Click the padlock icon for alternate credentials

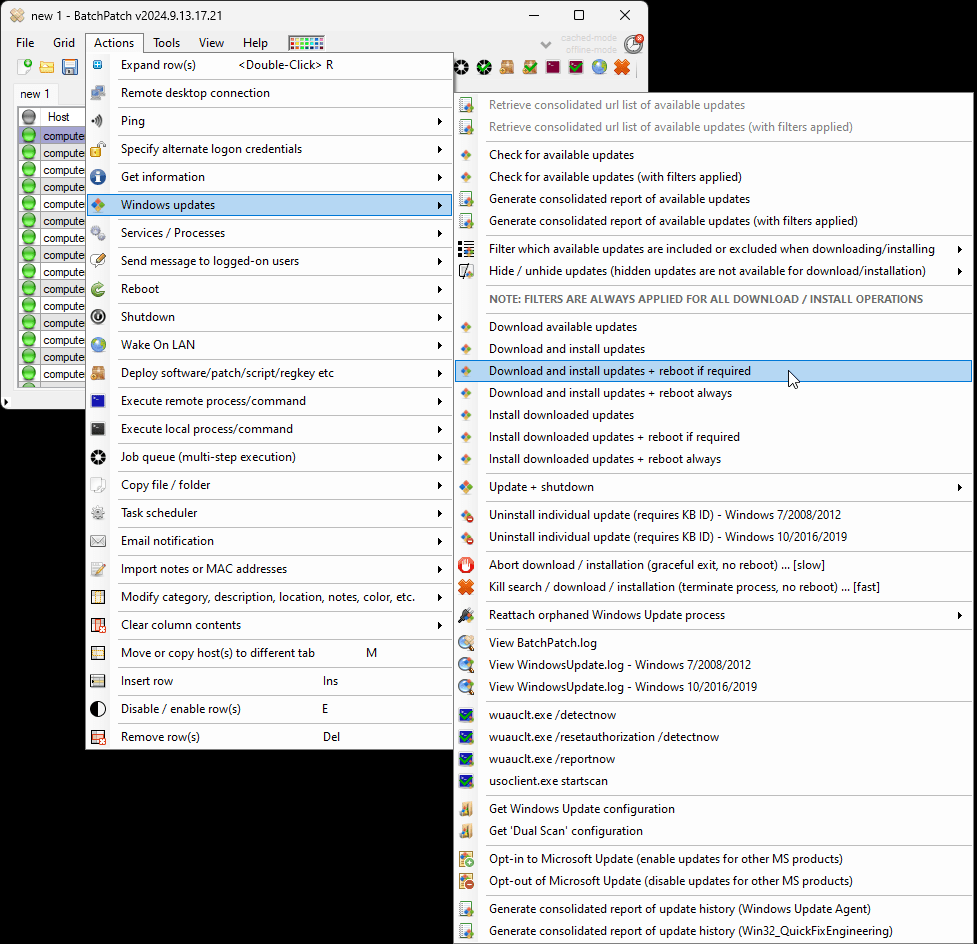click(x=98, y=149)
